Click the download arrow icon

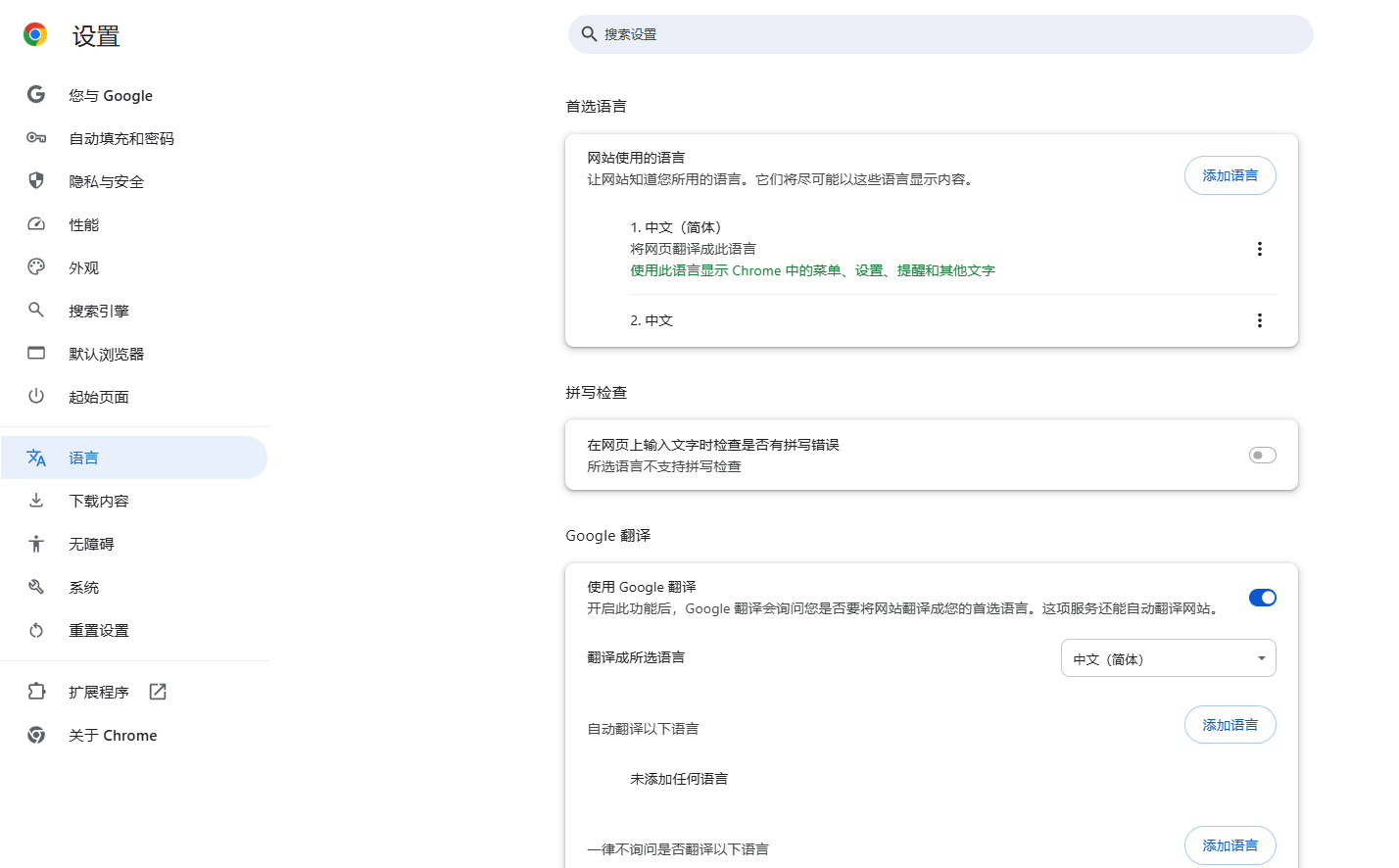36,501
